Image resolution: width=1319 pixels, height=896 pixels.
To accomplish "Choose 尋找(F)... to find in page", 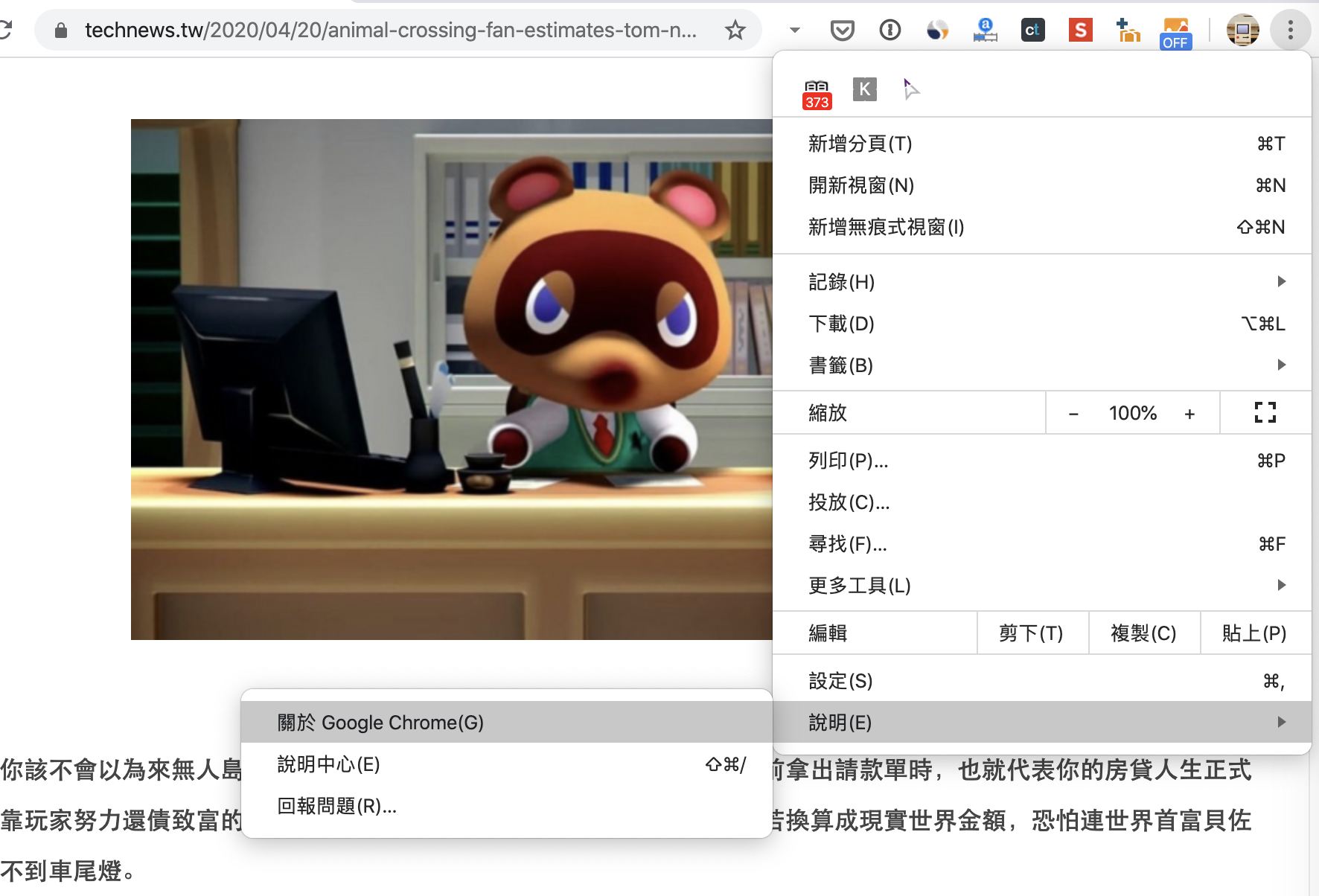I will click(1042, 544).
